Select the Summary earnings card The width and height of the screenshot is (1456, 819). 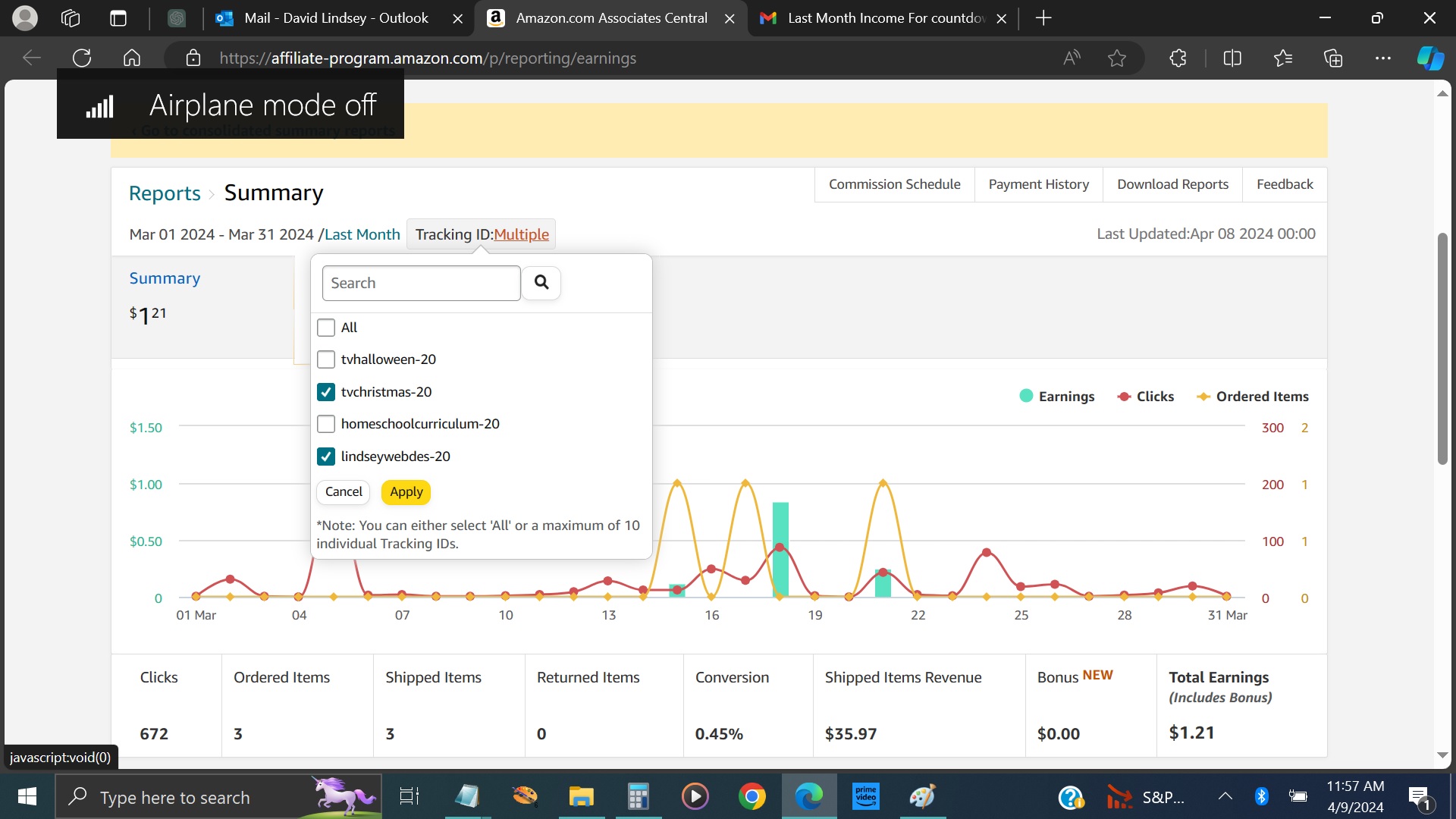(x=202, y=307)
